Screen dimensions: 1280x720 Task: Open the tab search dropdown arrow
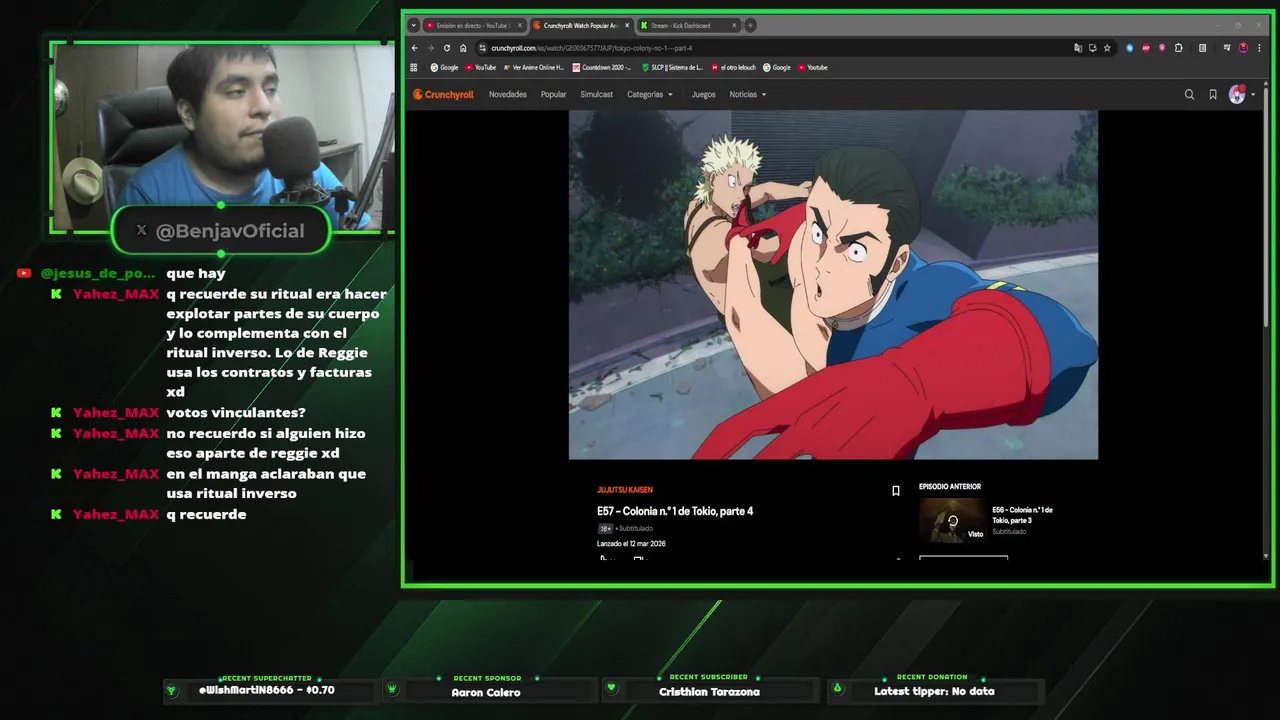point(414,25)
